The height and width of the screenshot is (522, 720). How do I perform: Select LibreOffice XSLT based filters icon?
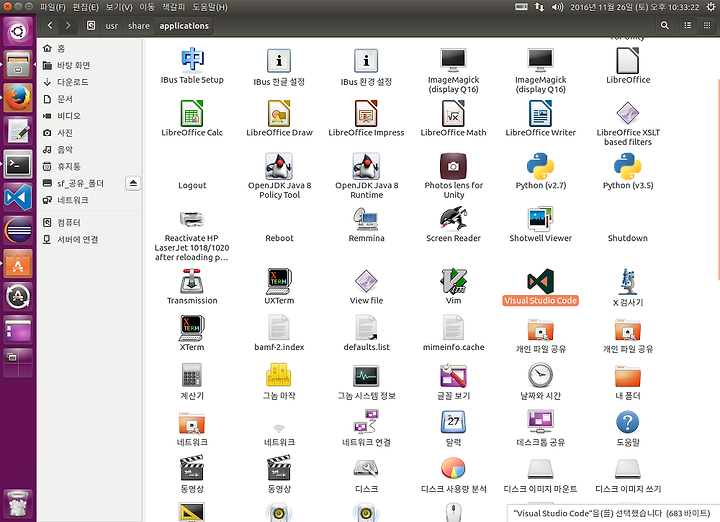coord(628,113)
